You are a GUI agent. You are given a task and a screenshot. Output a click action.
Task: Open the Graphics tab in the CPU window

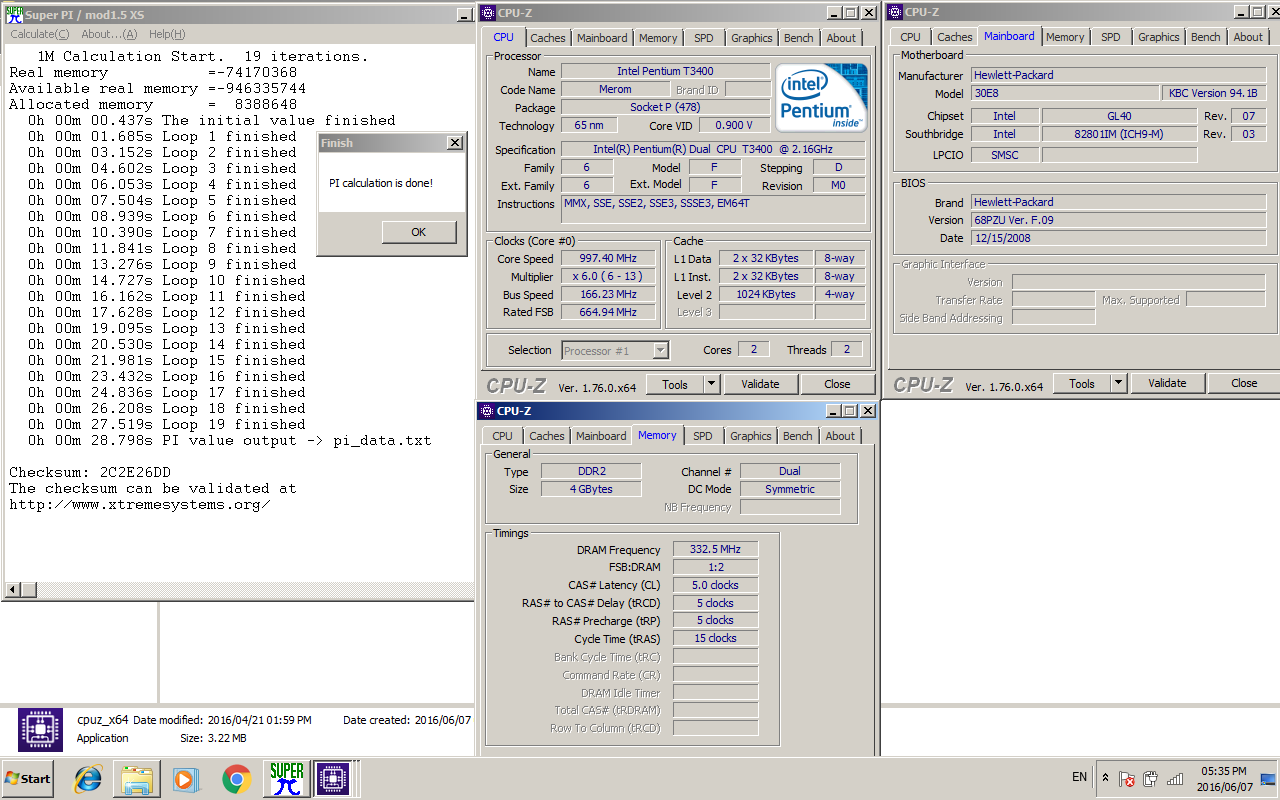752,38
